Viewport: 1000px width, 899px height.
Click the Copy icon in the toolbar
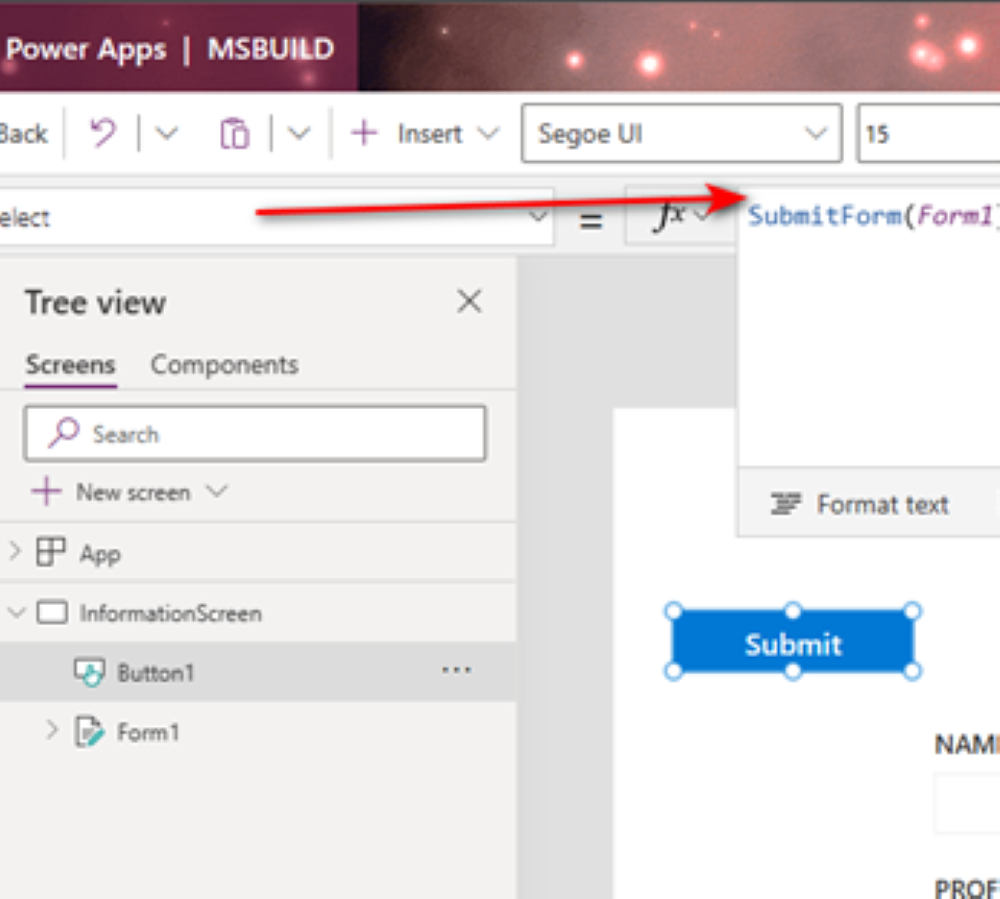pyautogui.click(x=236, y=132)
